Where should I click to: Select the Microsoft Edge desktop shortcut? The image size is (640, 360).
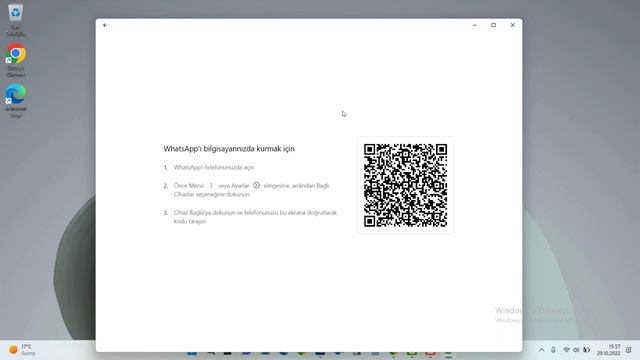pos(16,101)
